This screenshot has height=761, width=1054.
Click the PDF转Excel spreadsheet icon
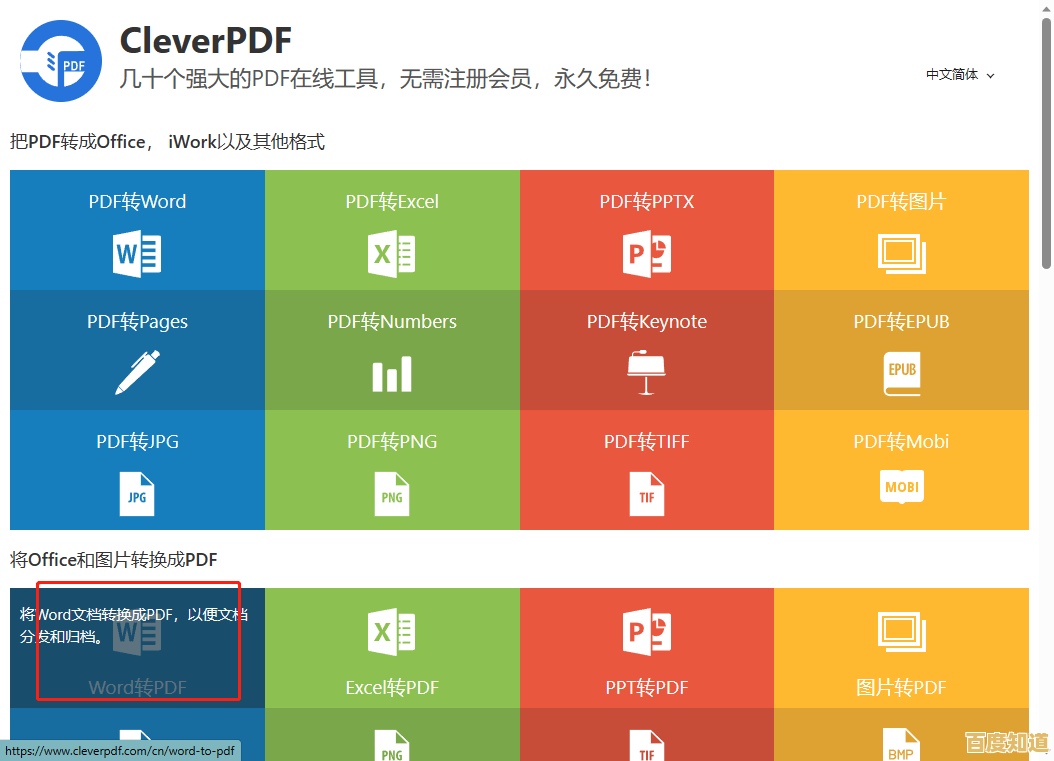391,253
